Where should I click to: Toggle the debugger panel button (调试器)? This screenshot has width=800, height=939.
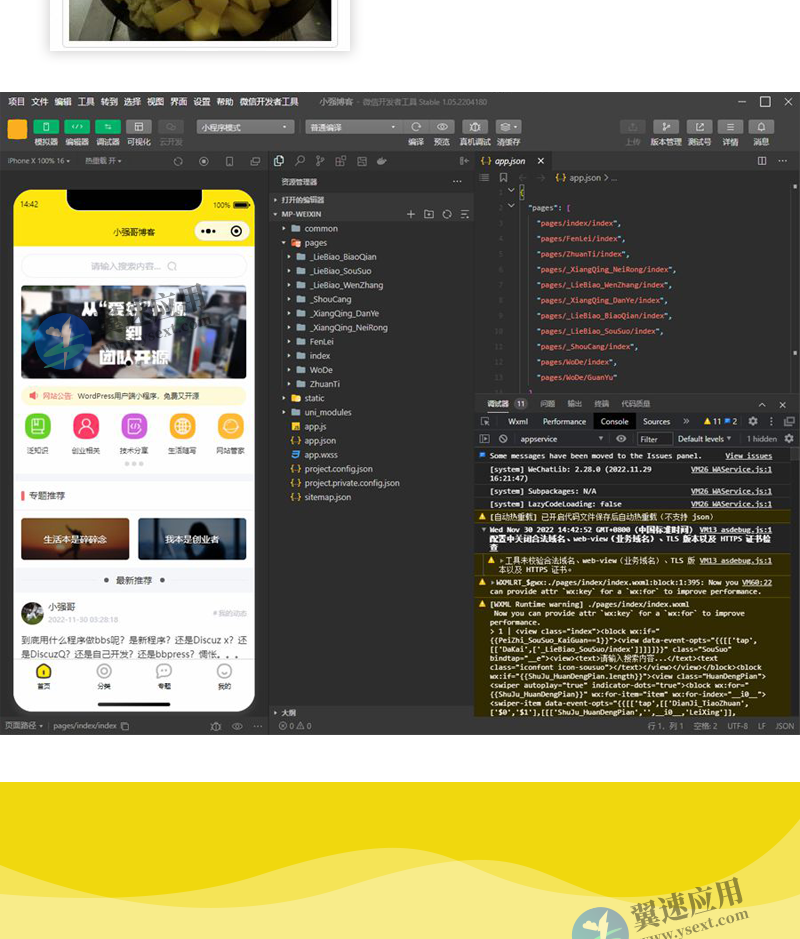(x=108, y=127)
